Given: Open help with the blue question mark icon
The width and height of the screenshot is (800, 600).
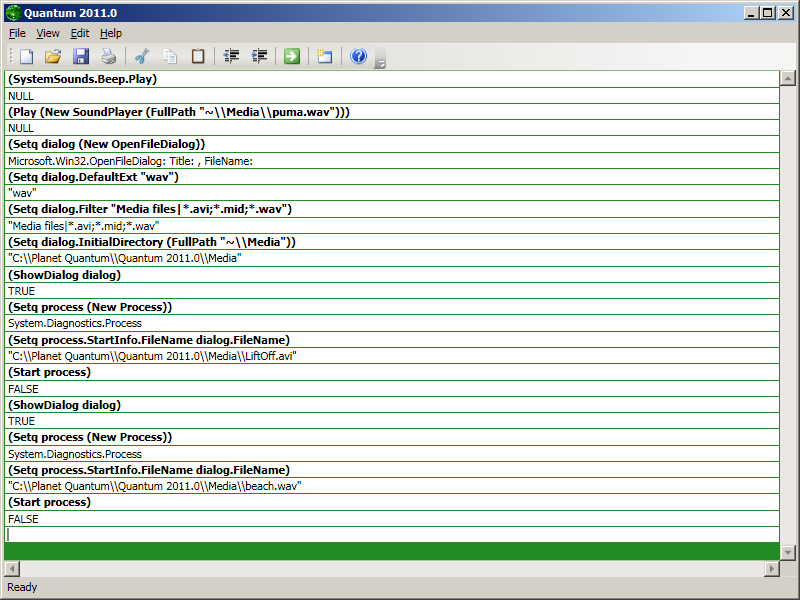Looking at the screenshot, I should [359, 56].
